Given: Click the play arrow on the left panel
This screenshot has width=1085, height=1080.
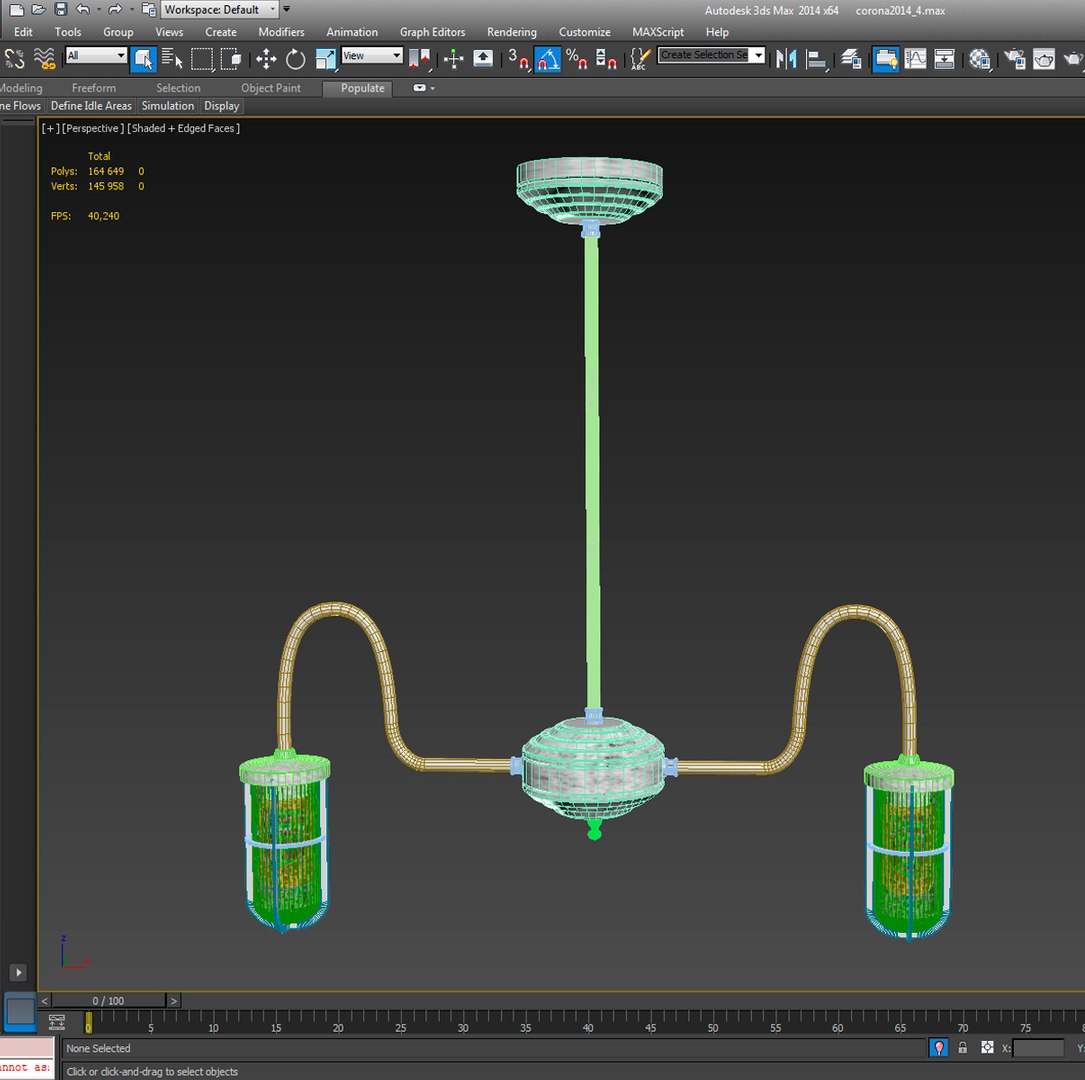Looking at the screenshot, I should [19, 972].
